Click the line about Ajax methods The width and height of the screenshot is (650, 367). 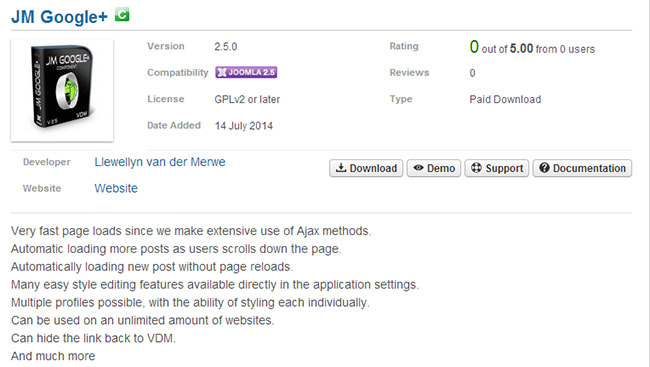click(191, 231)
